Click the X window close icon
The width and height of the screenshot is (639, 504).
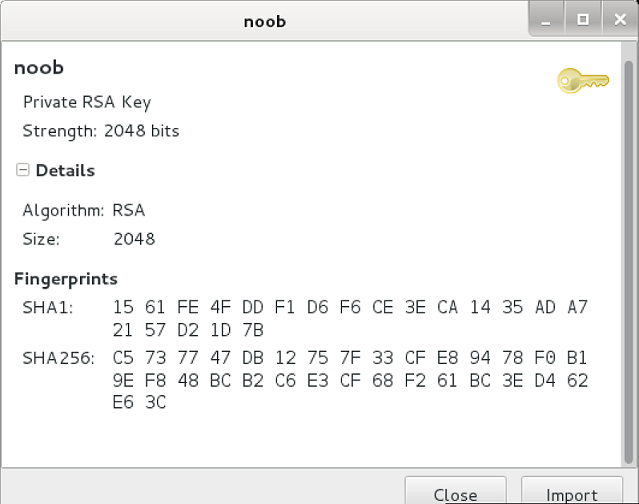(620, 20)
